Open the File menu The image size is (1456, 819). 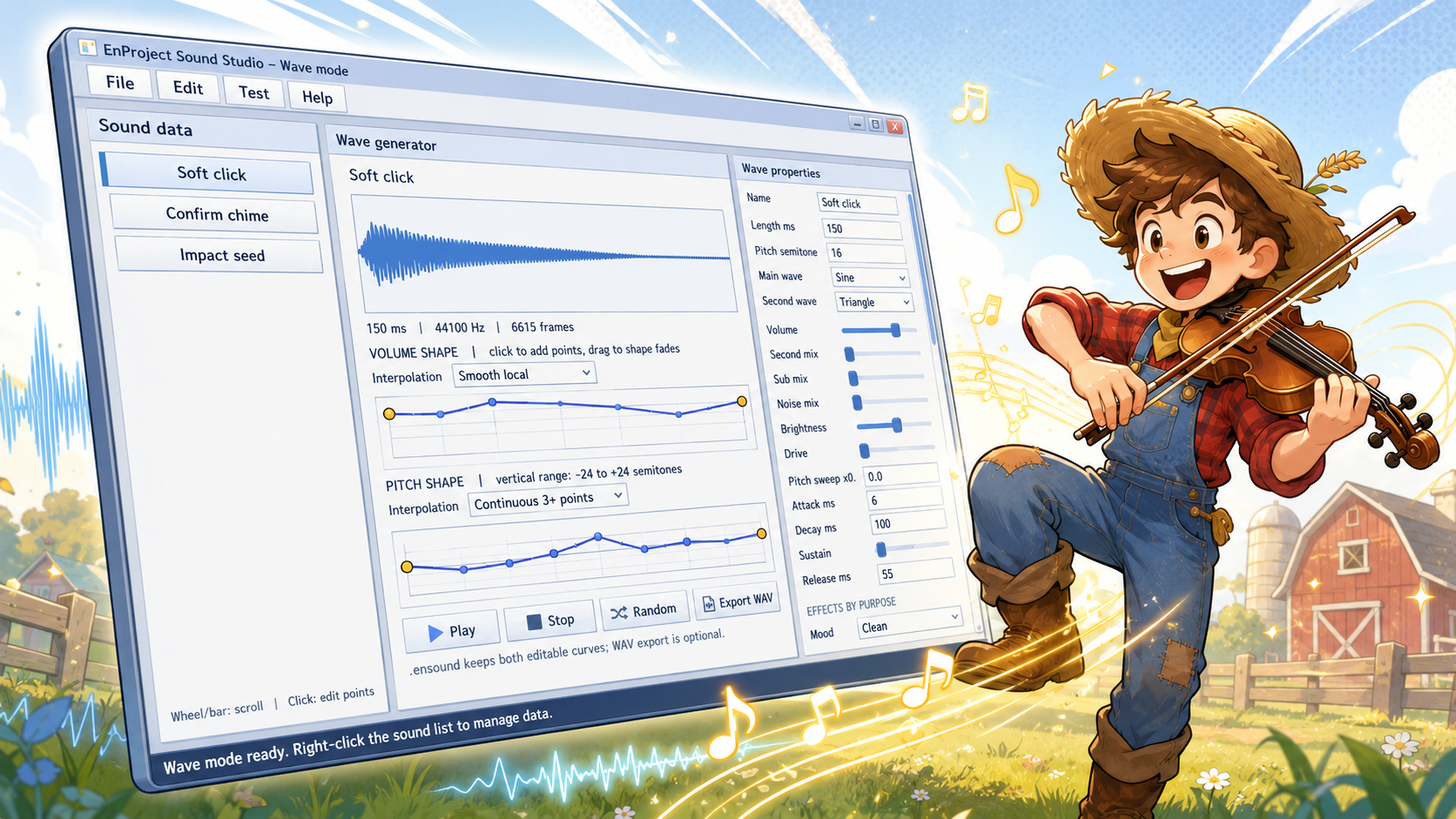pyautogui.click(x=120, y=83)
